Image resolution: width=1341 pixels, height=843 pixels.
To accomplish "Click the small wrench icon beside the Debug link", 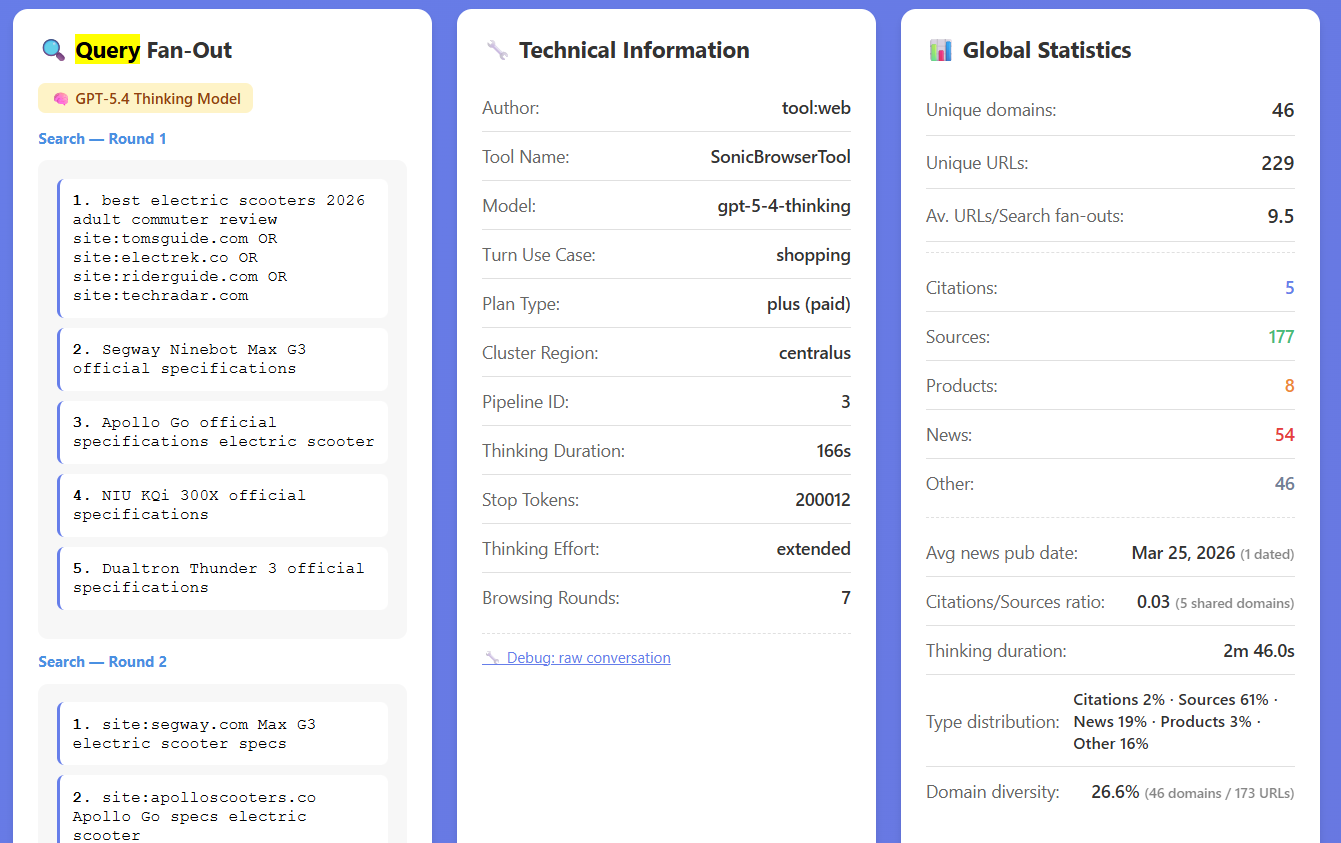I will [492, 657].
